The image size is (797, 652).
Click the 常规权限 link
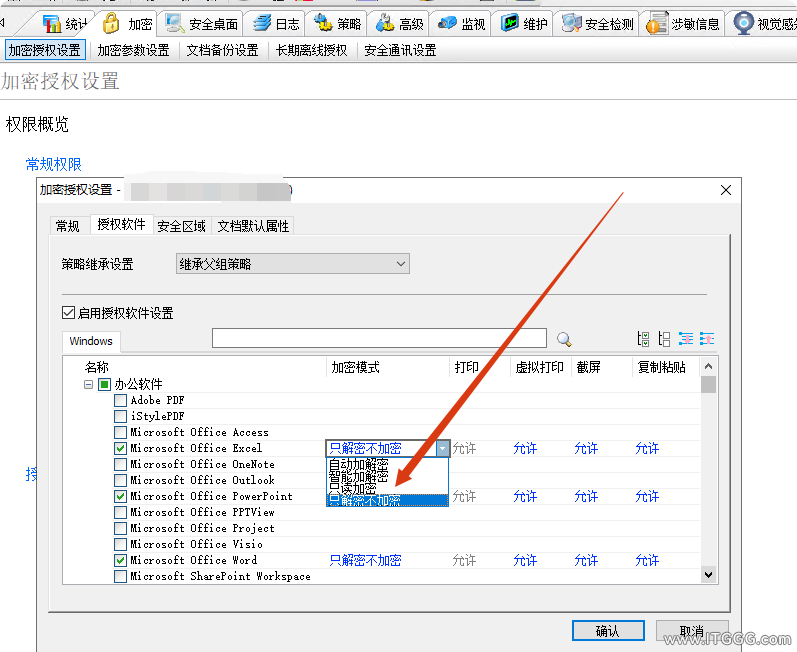tap(53, 164)
